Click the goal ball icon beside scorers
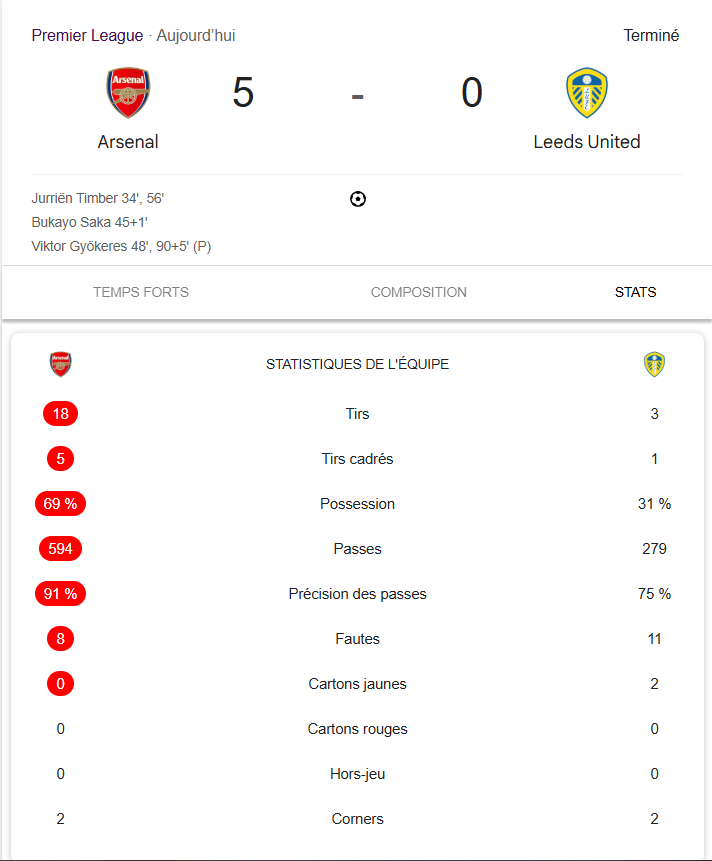Viewport: 712px width, 861px height. 358,199
